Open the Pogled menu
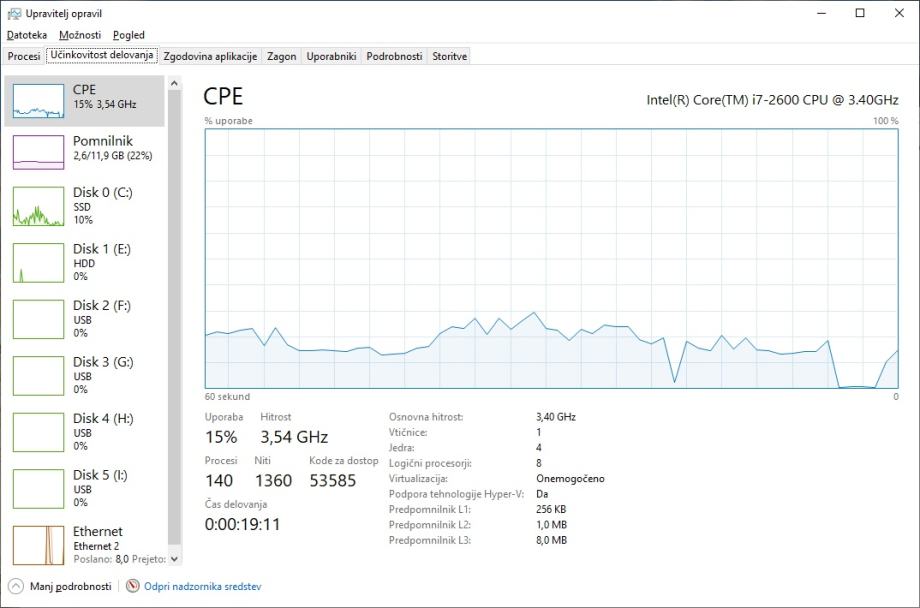920x608 pixels. point(129,35)
